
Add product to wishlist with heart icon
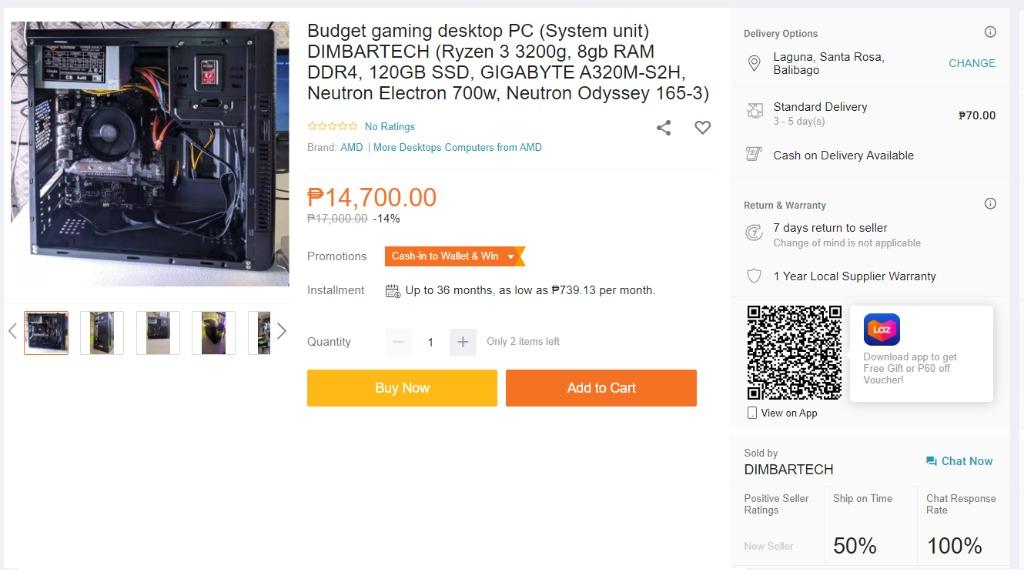click(702, 128)
